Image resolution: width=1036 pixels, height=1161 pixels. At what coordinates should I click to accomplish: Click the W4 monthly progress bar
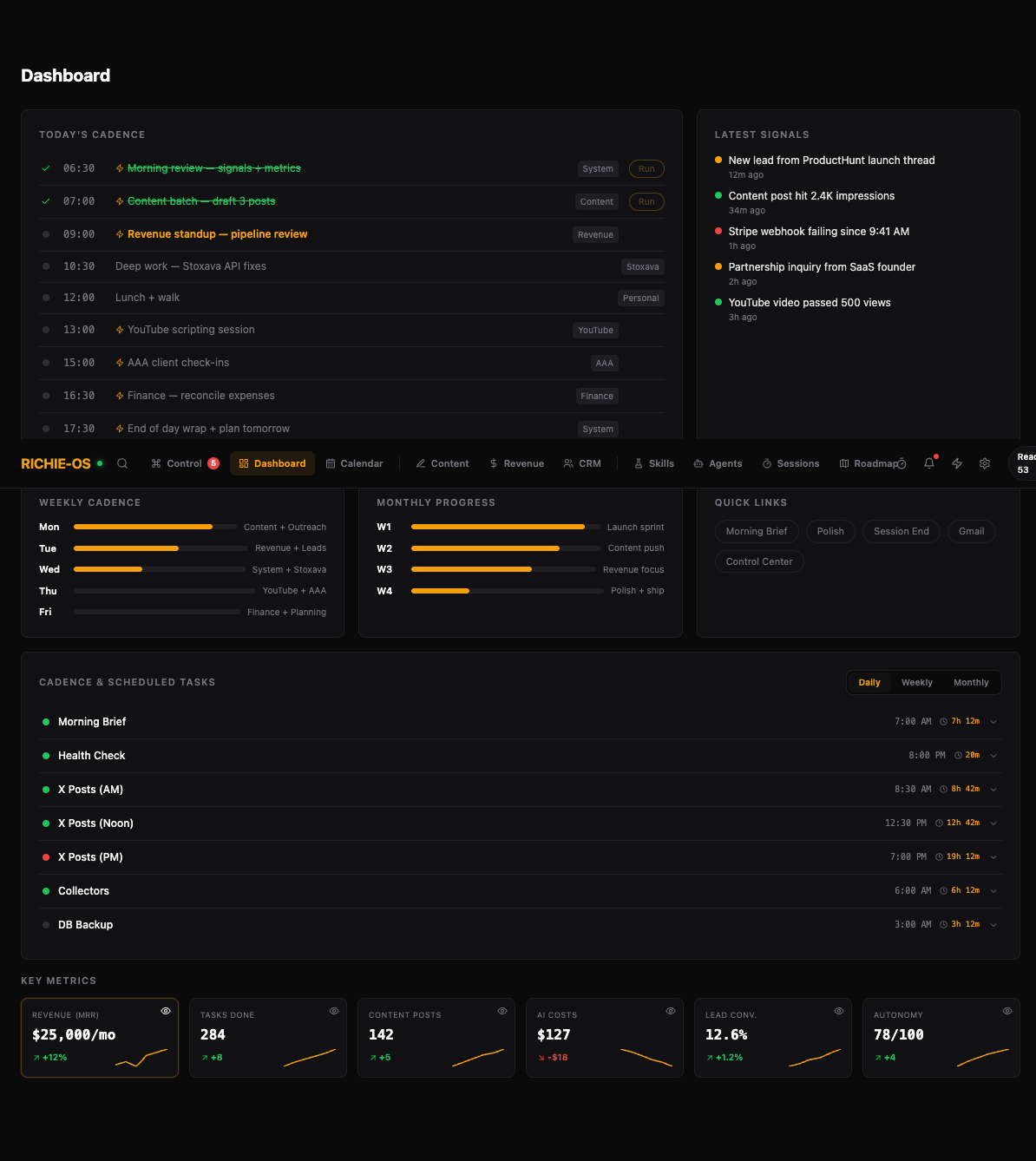click(x=506, y=590)
